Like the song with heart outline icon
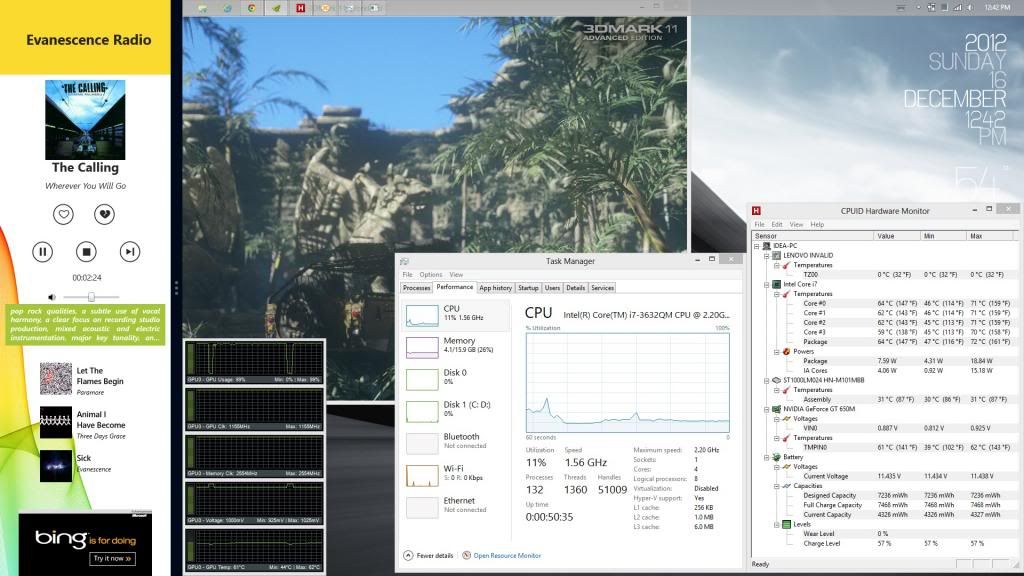This screenshot has height=576, width=1024. click(x=63, y=214)
